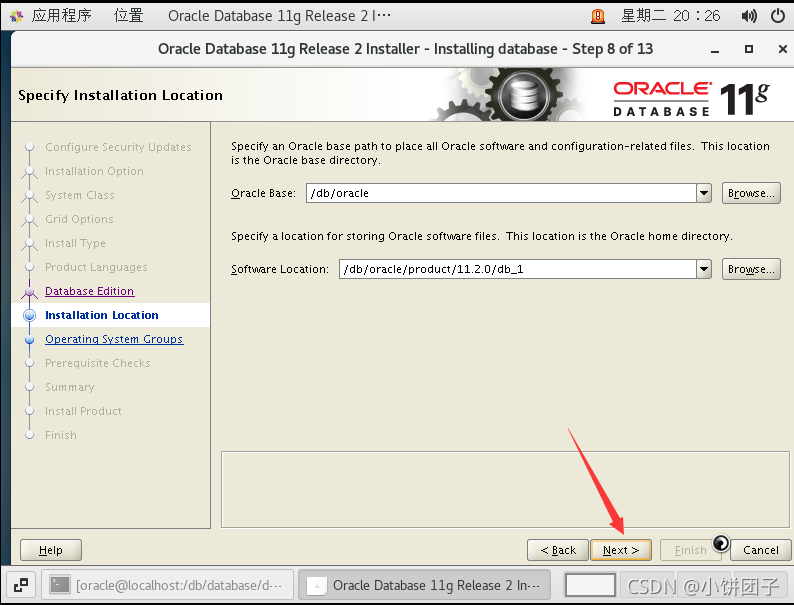Screen dimensions: 794x605
Task: Open installer Help
Action: (51, 550)
